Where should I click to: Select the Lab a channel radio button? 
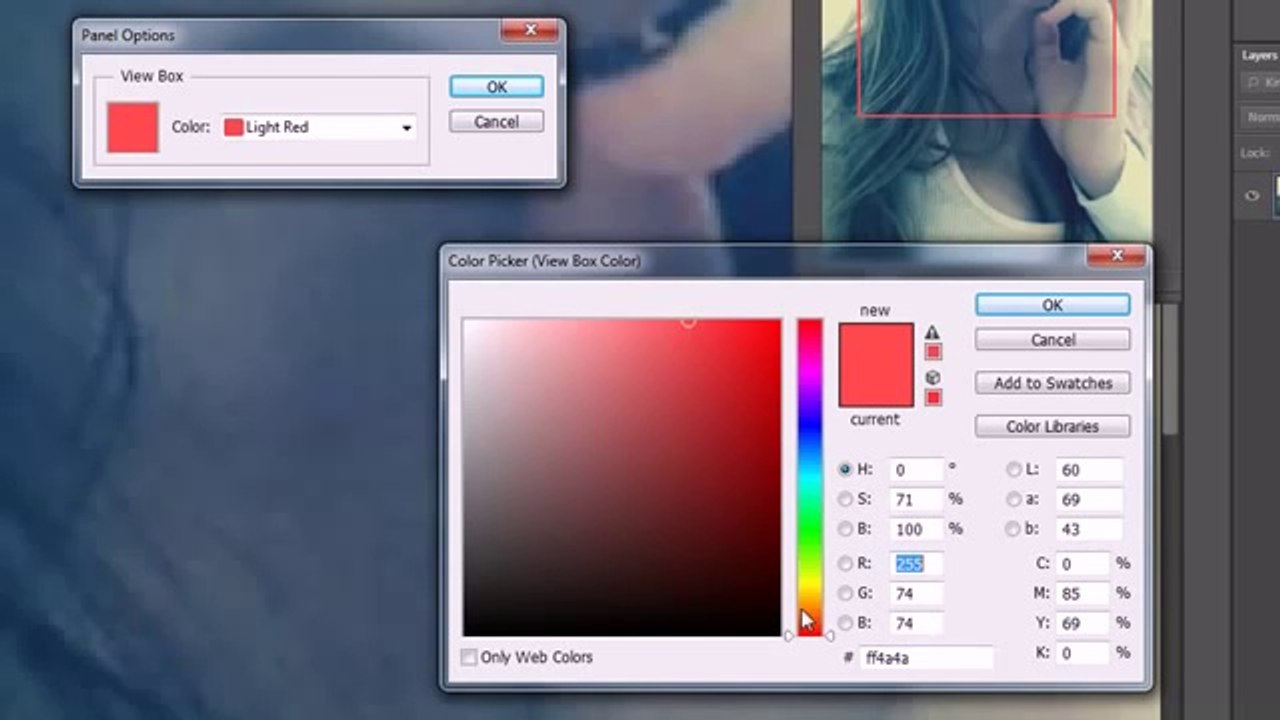(x=1014, y=499)
